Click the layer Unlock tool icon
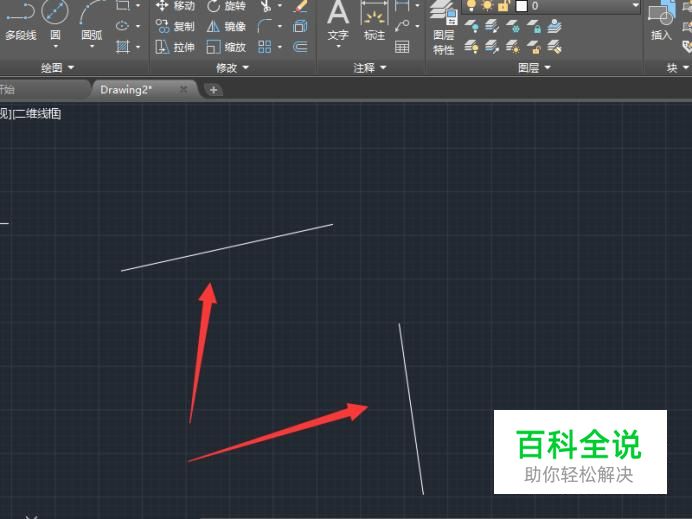This screenshot has width=692, height=519. [534, 47]
